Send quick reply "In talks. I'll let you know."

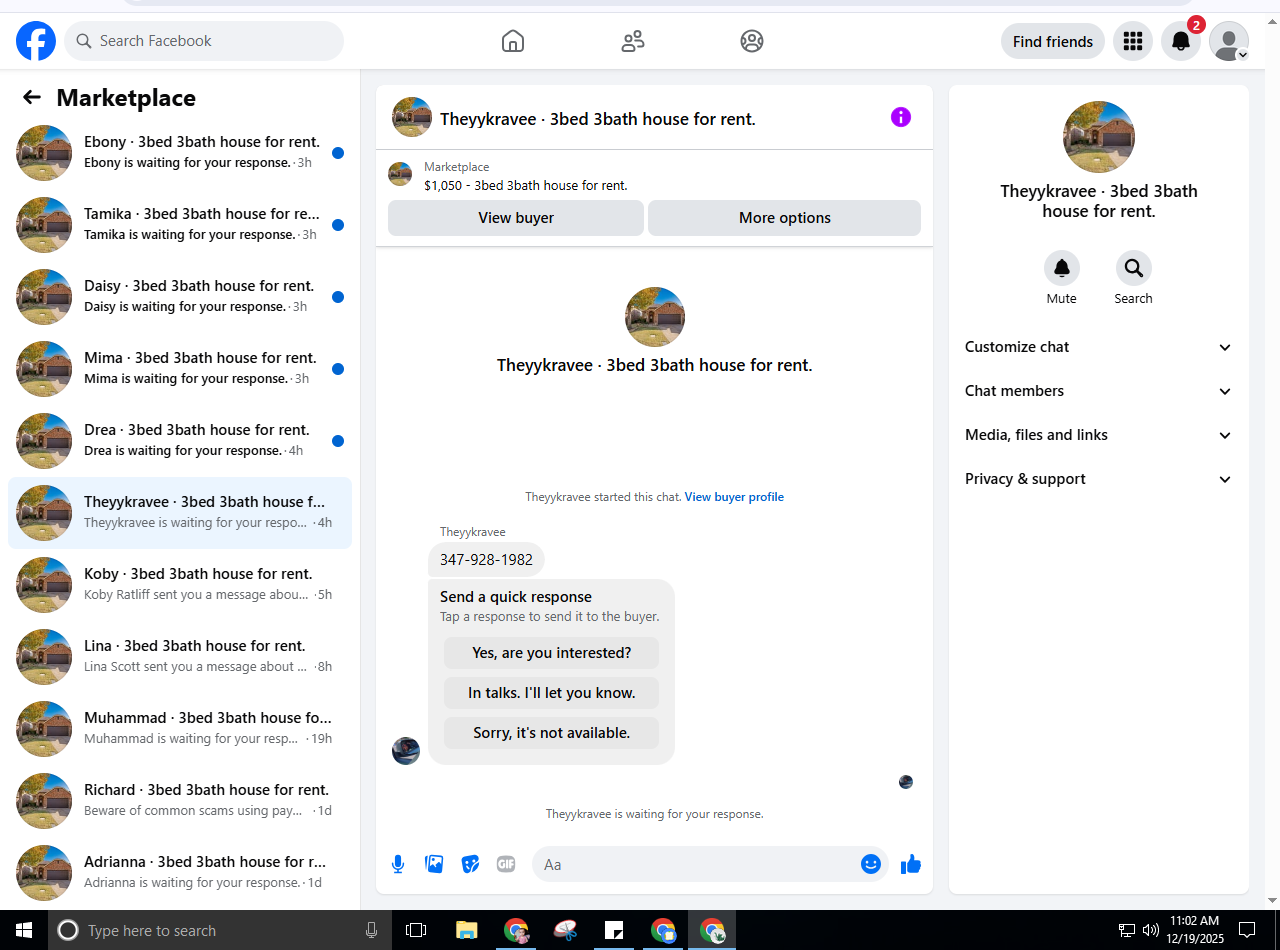click(x=552, y=693)
